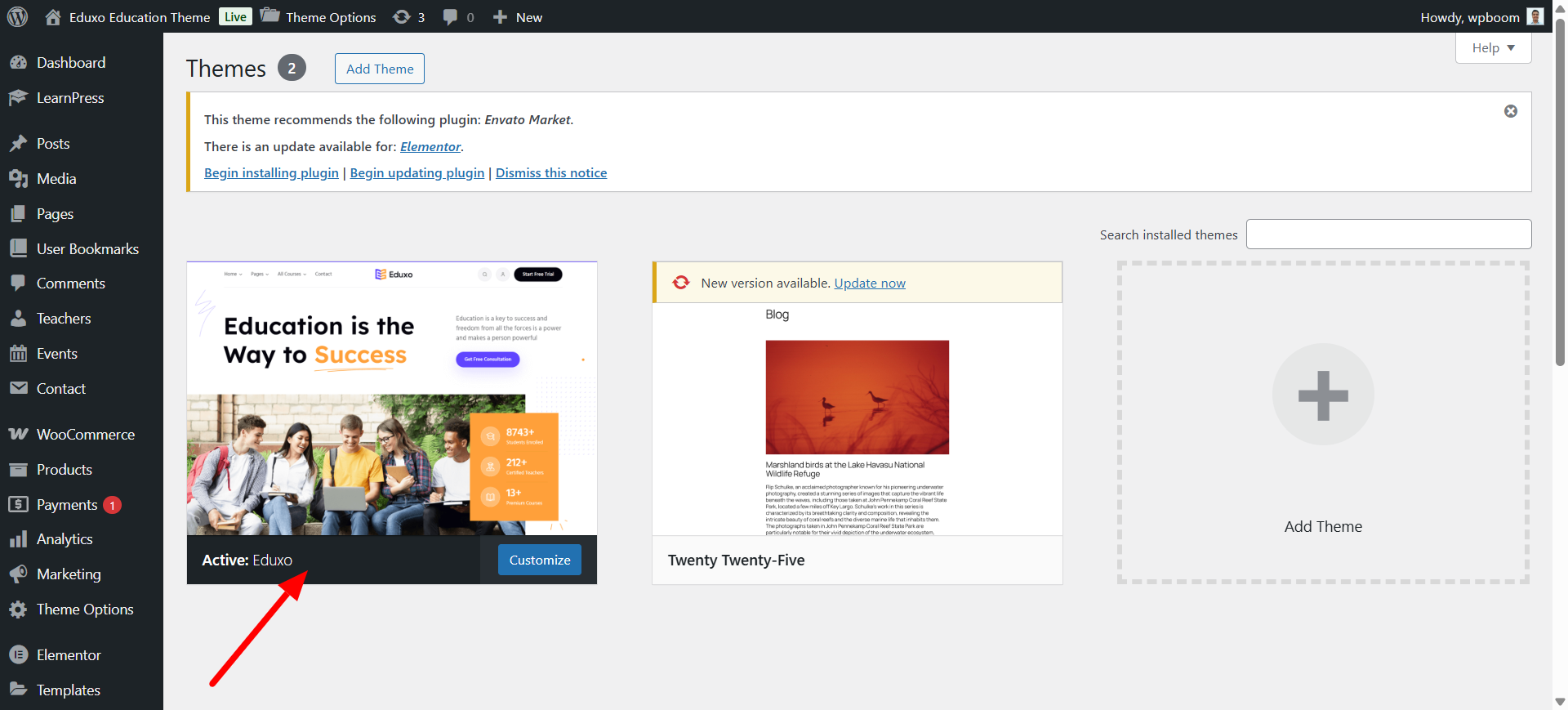
Task: Click the user avatar beside Howdy, wpboom
Action: click(1535, 16)
